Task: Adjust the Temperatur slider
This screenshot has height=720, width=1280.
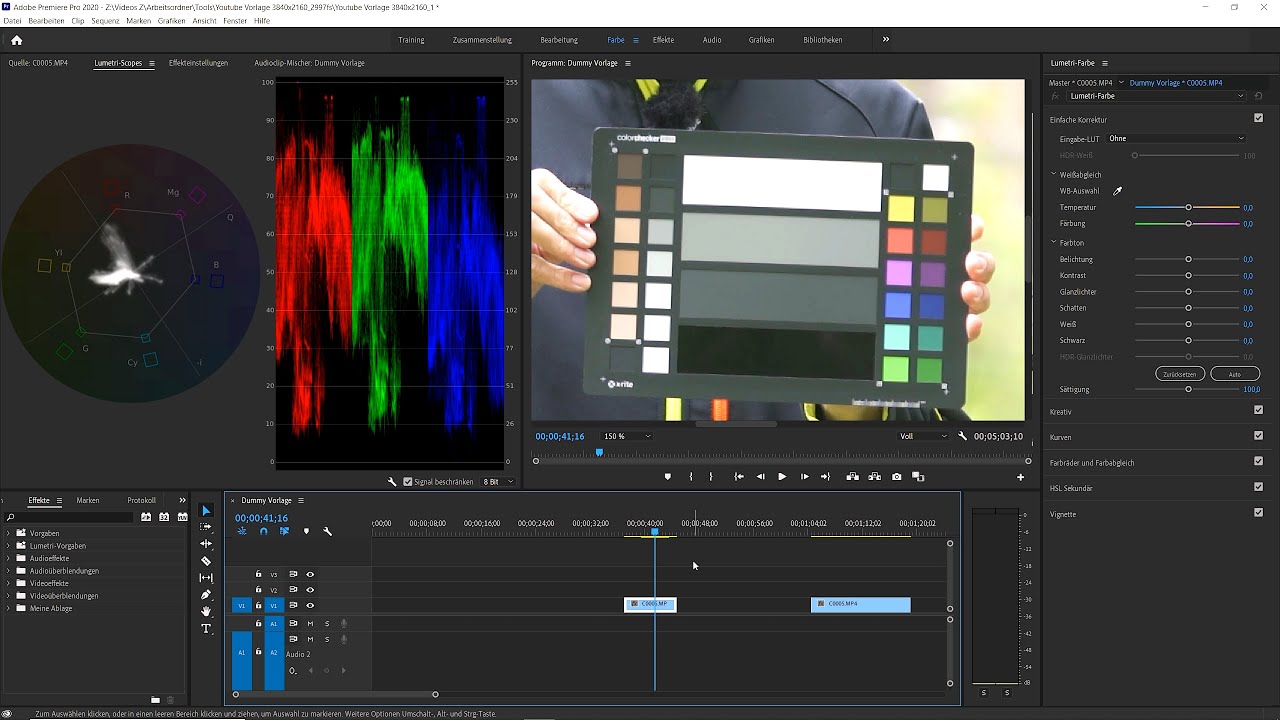Action: [1188, 207]
